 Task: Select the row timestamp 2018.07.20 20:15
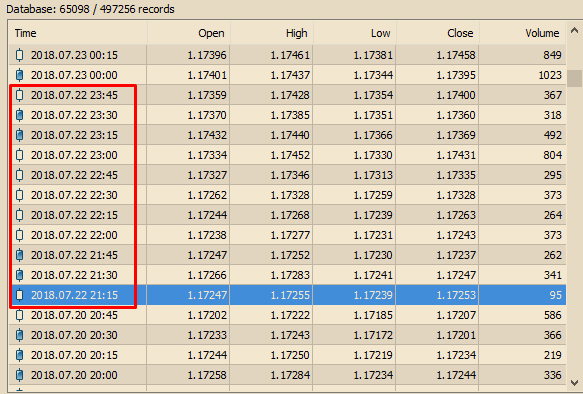click(x=74, y=355)
